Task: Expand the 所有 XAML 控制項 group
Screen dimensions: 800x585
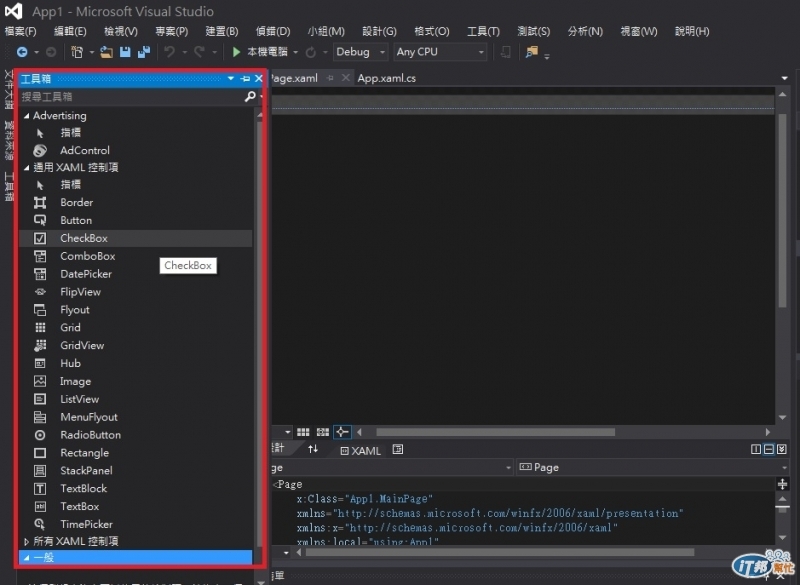Action: 27,542
